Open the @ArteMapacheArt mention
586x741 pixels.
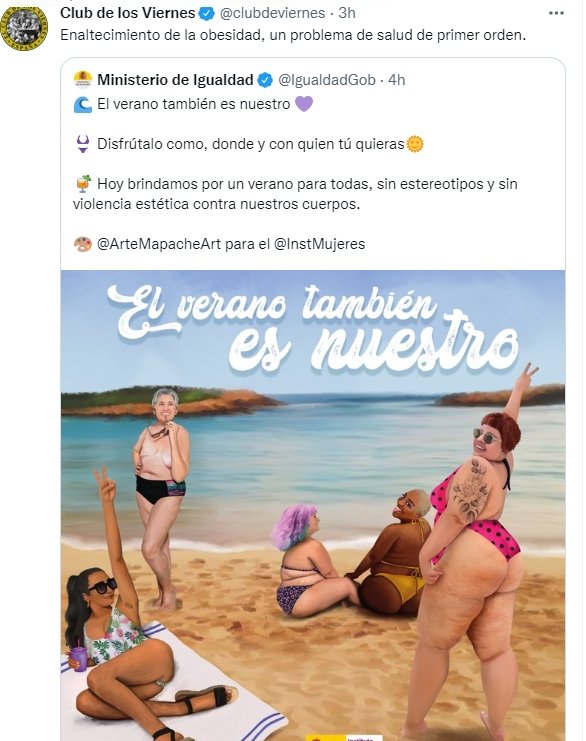tap(159, 244)
